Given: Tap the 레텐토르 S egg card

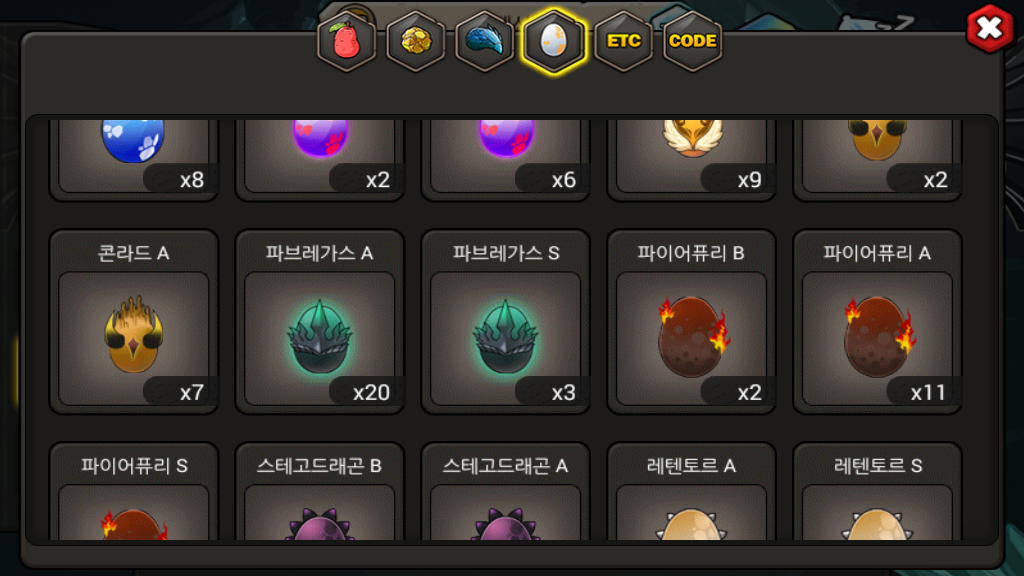Looking at the screenshot, I should [877, 491].
